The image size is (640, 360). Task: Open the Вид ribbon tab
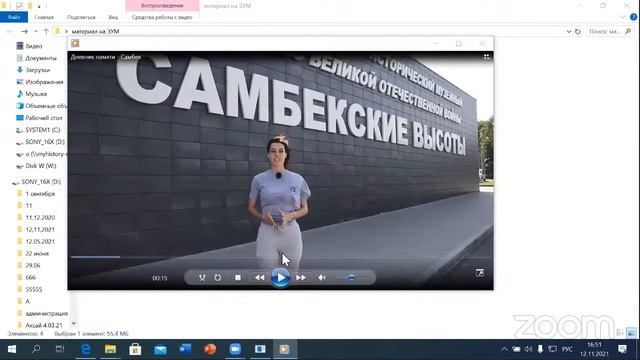(113, 17)
